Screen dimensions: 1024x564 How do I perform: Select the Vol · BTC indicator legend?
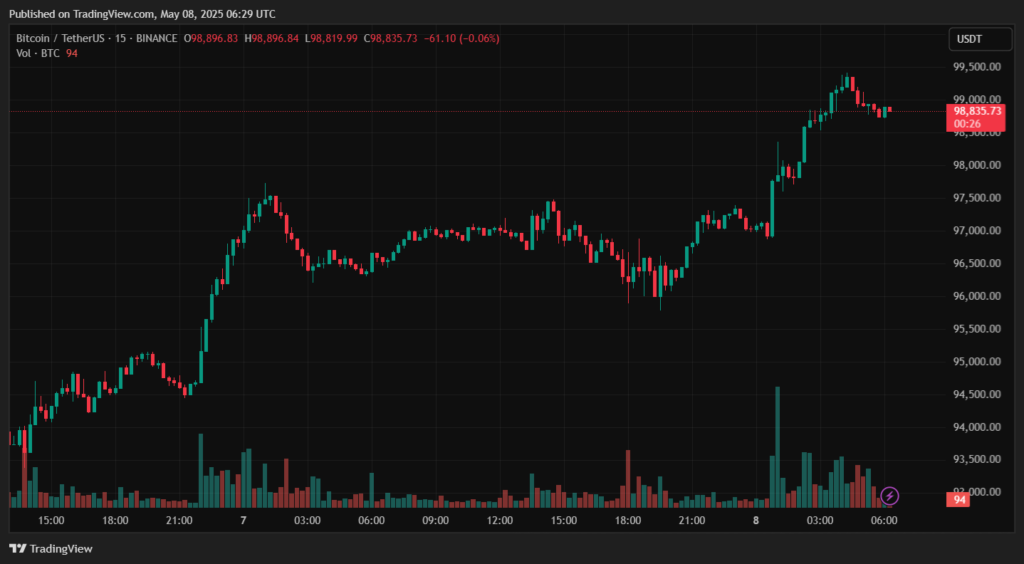[35, 53]
